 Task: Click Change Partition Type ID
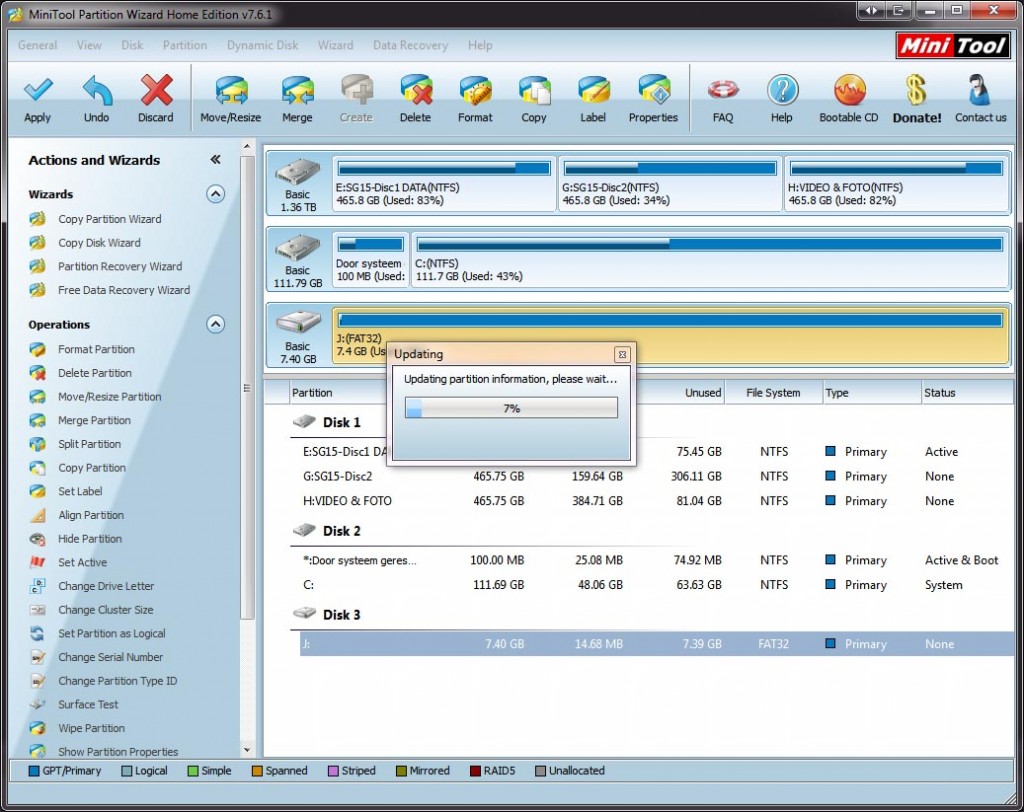(x=118, y=681)
